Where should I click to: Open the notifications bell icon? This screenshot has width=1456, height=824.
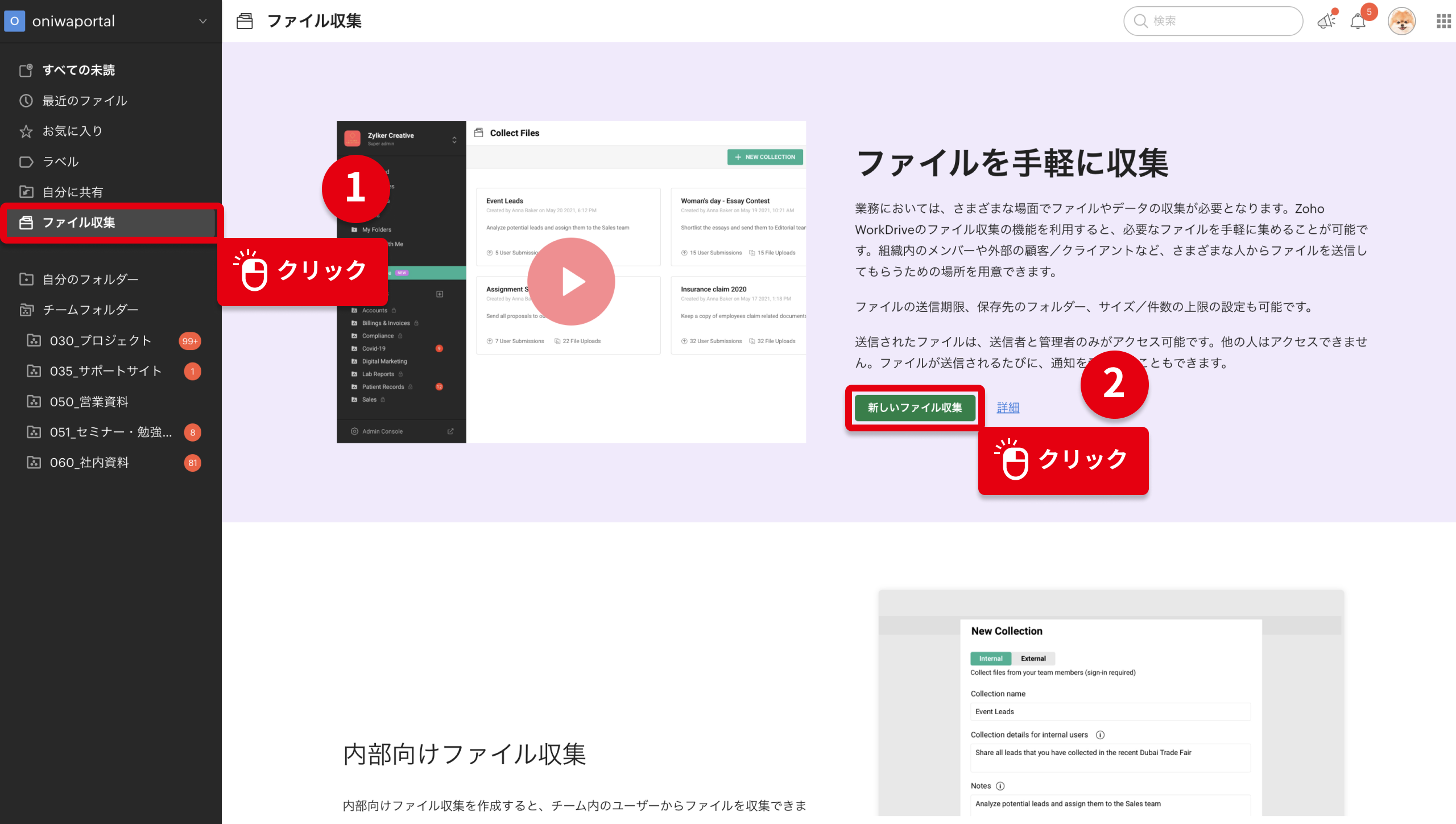[1358, 22]
